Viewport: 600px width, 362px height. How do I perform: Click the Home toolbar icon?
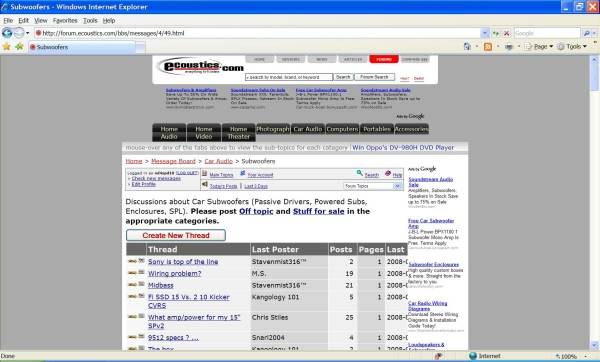pyautogui.click(x=467, y=47)
